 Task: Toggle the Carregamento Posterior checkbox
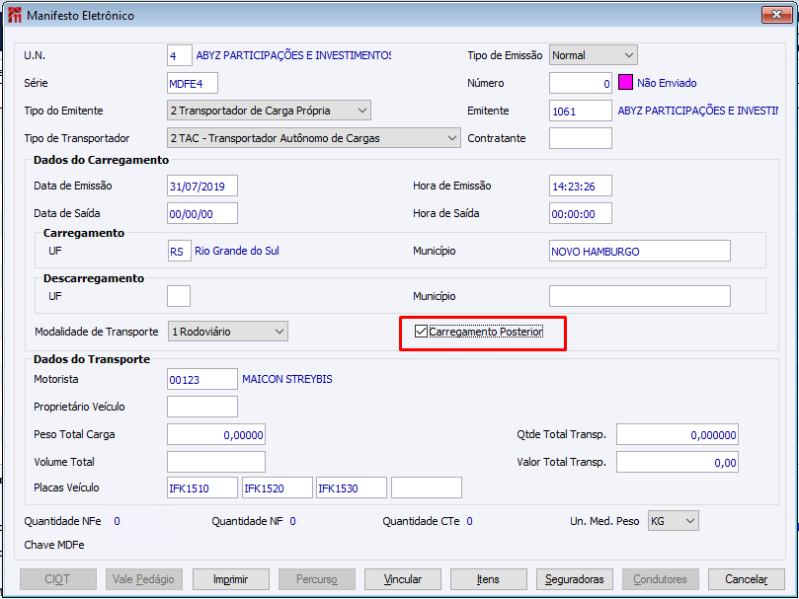[x=421, y=332]
